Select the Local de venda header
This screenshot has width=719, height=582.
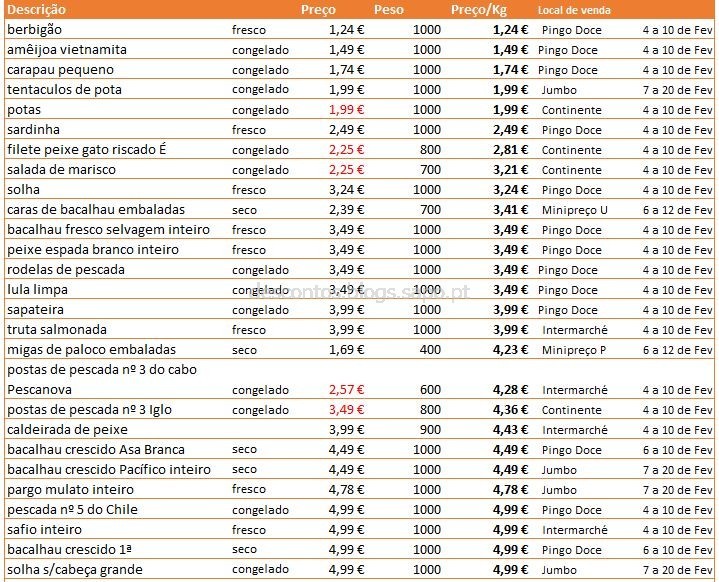(574, 10)
